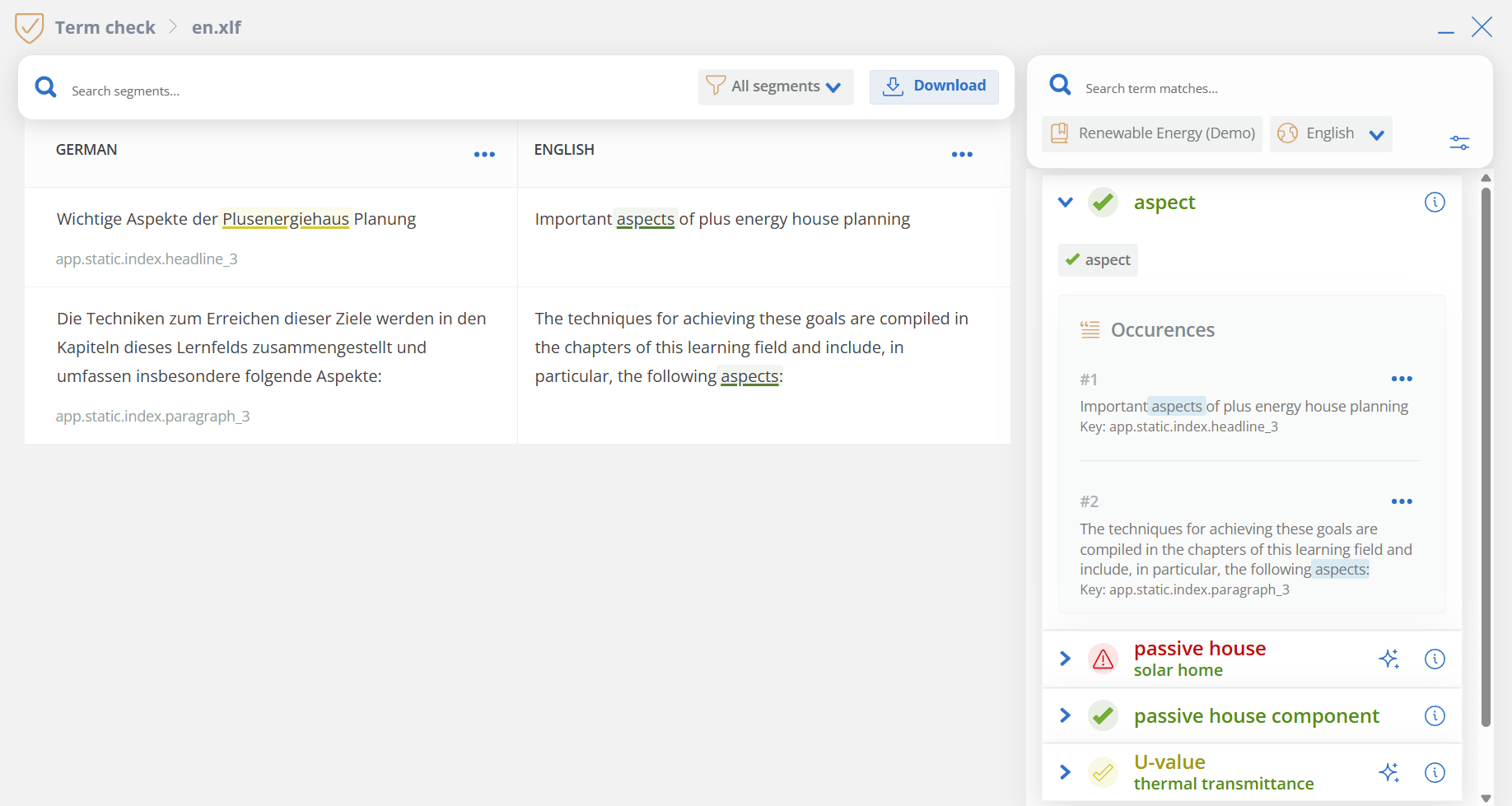Close the Term check window
Screen dimensions: 1512x806
tap(1482, 27)
